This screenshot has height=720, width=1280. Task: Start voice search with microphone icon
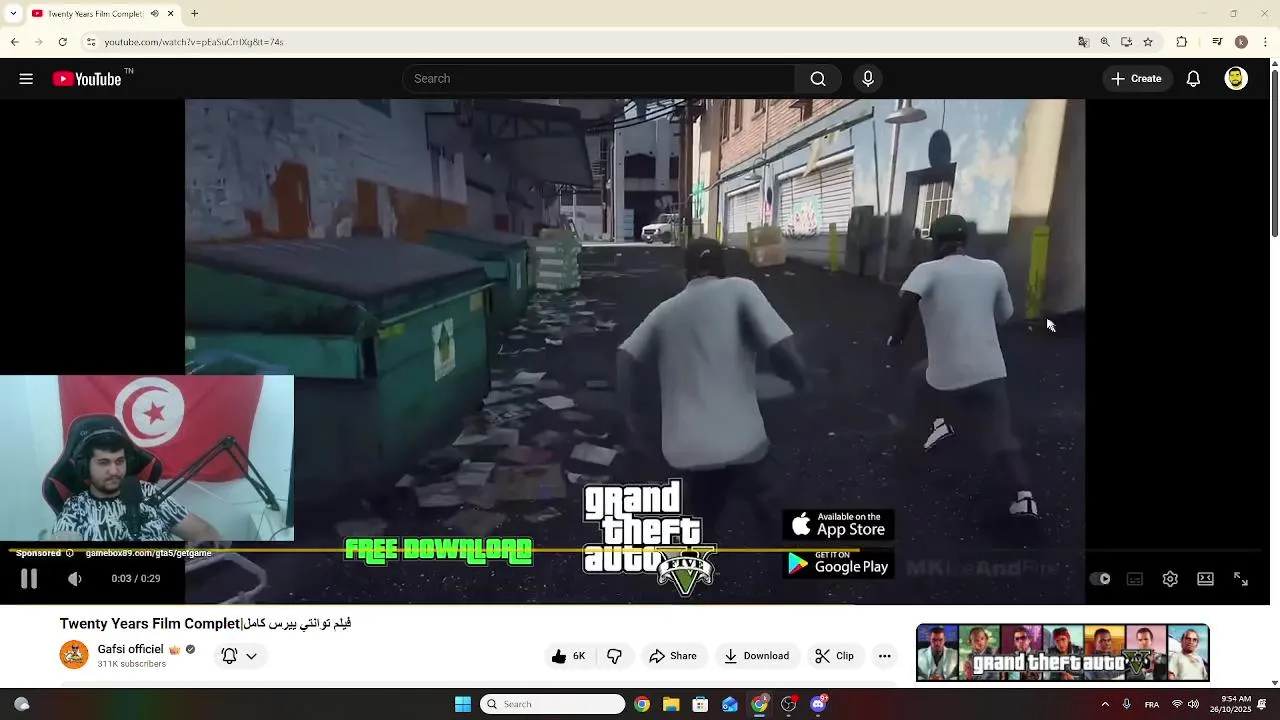pyautogui.click(x=868, y=79)
